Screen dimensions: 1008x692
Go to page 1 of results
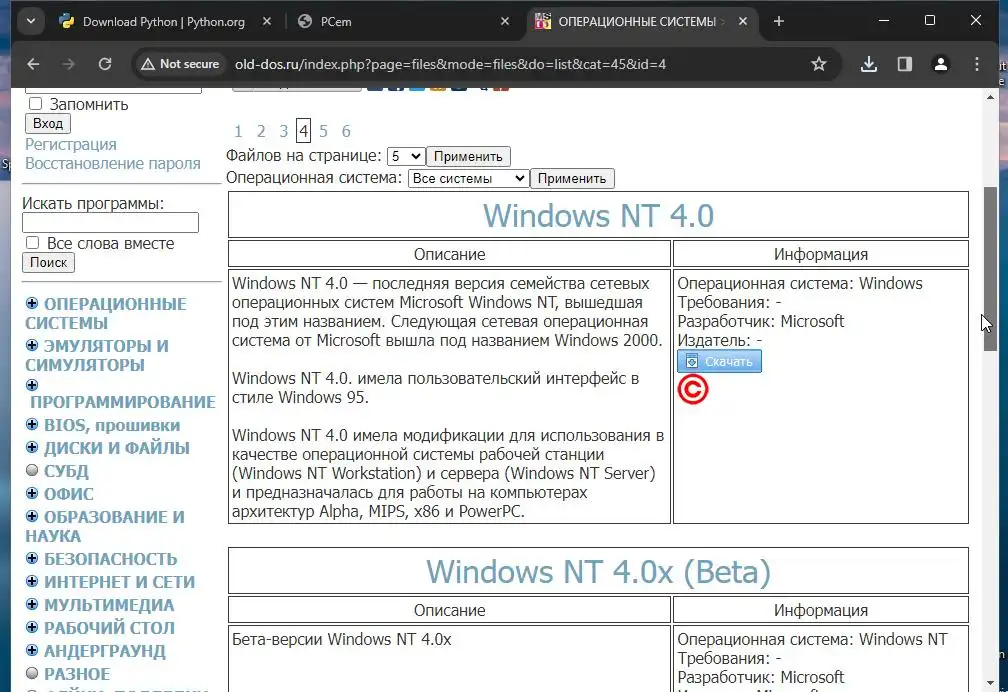click(x=238, y=131)
